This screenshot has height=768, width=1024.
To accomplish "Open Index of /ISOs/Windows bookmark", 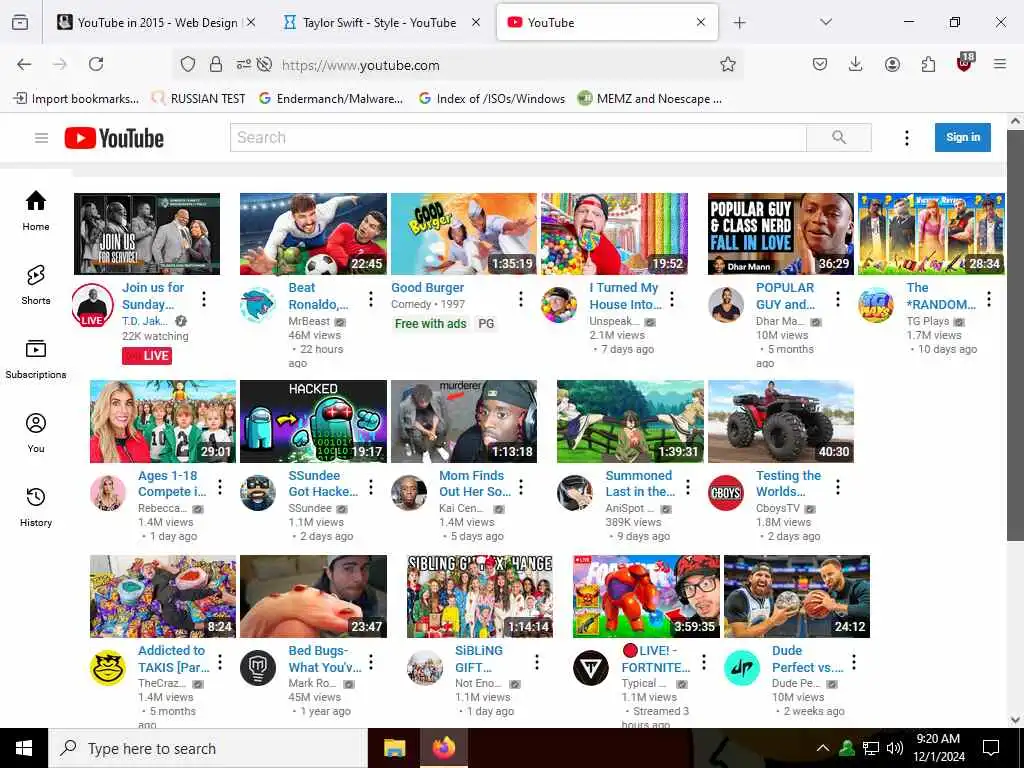I will [x=491, y=99].
